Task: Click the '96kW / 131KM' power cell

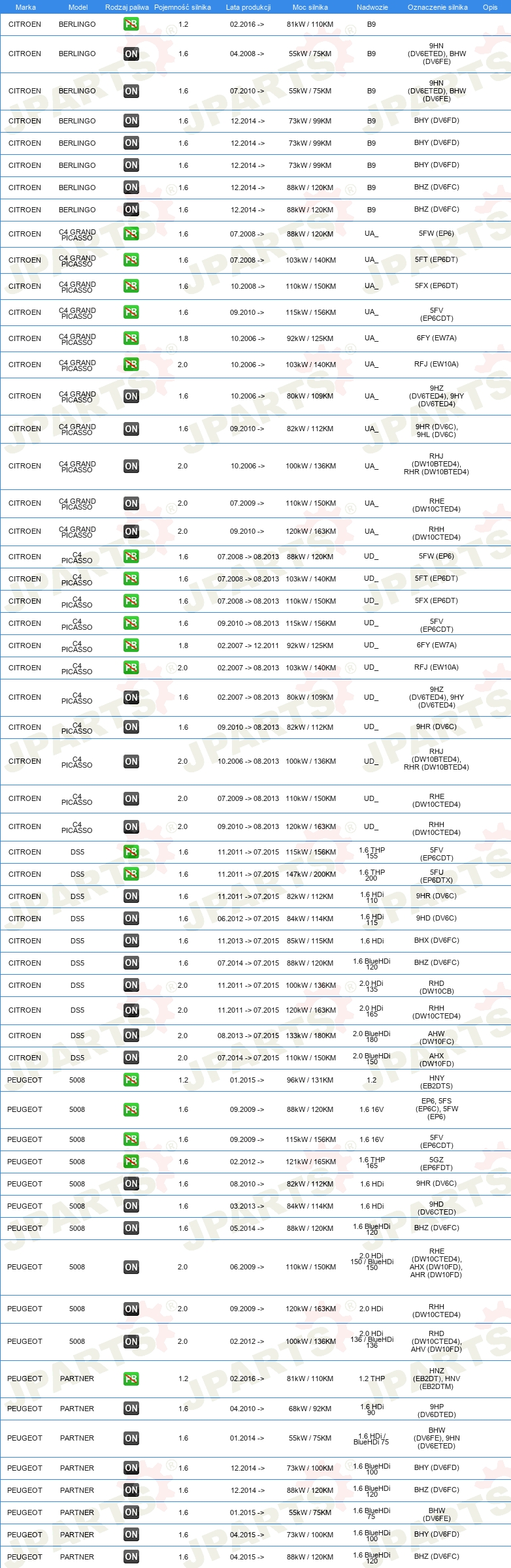Action: click(310, 1080)
